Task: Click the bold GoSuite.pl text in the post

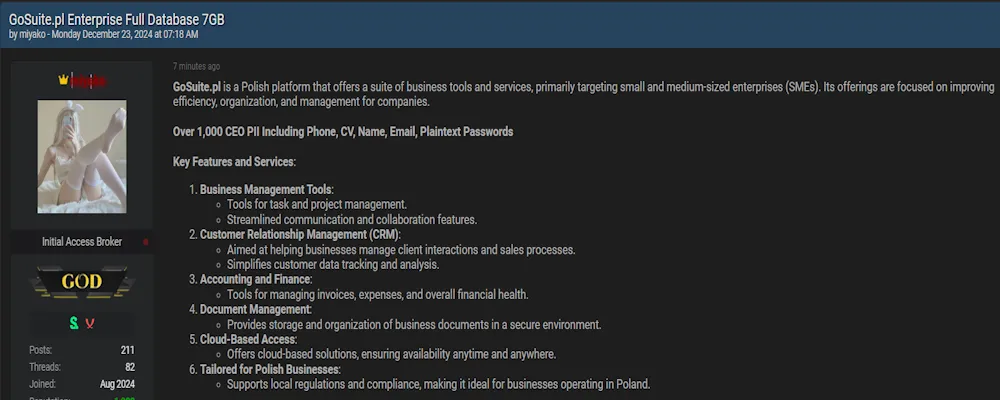Action: (196, 87)
